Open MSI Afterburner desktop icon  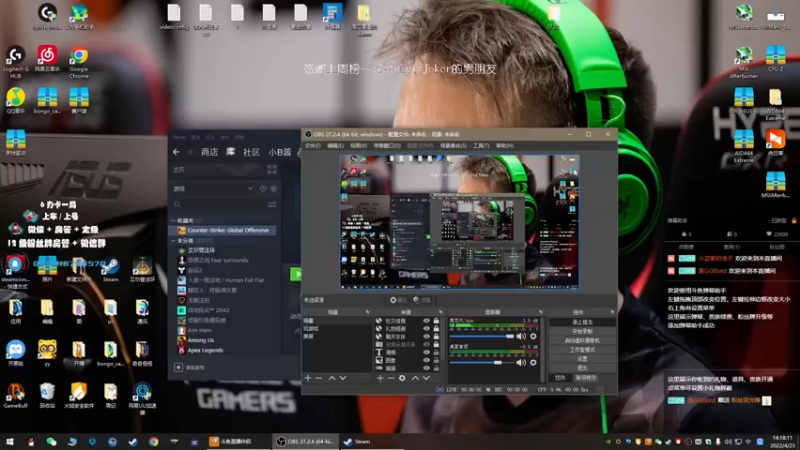coord(743,62)
